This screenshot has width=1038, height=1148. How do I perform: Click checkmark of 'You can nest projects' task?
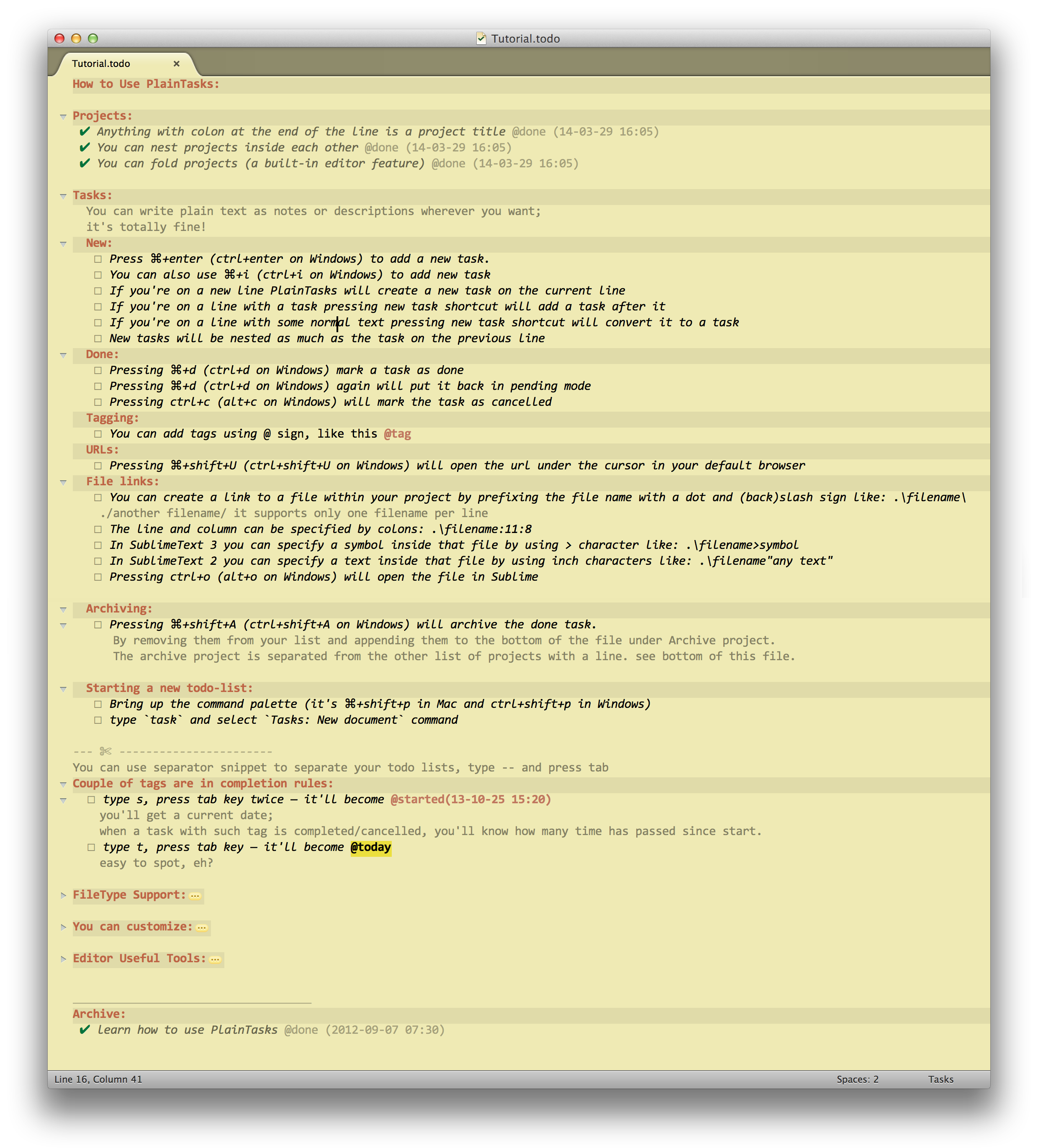coord(85,148)
